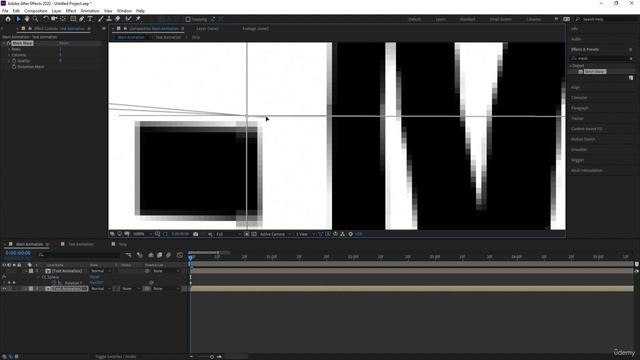Collapse the Distort category in Effects & Presets
640x360 pixels.
(571, 66)
